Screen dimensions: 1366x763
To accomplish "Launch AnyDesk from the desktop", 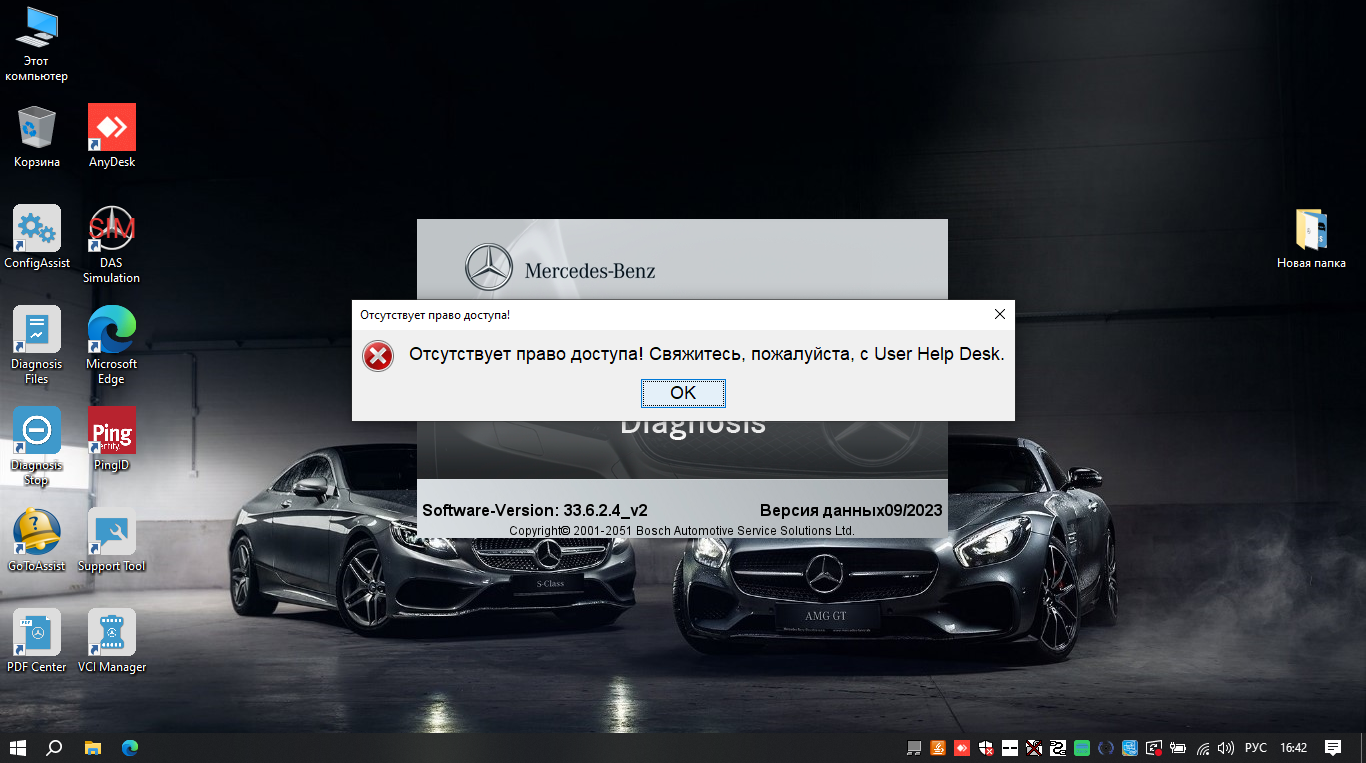I will [x=112, y=137].
